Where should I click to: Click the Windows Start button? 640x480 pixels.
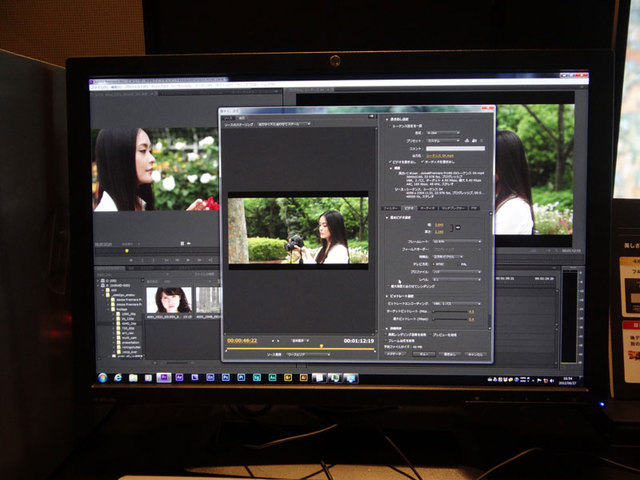[103, 377]
